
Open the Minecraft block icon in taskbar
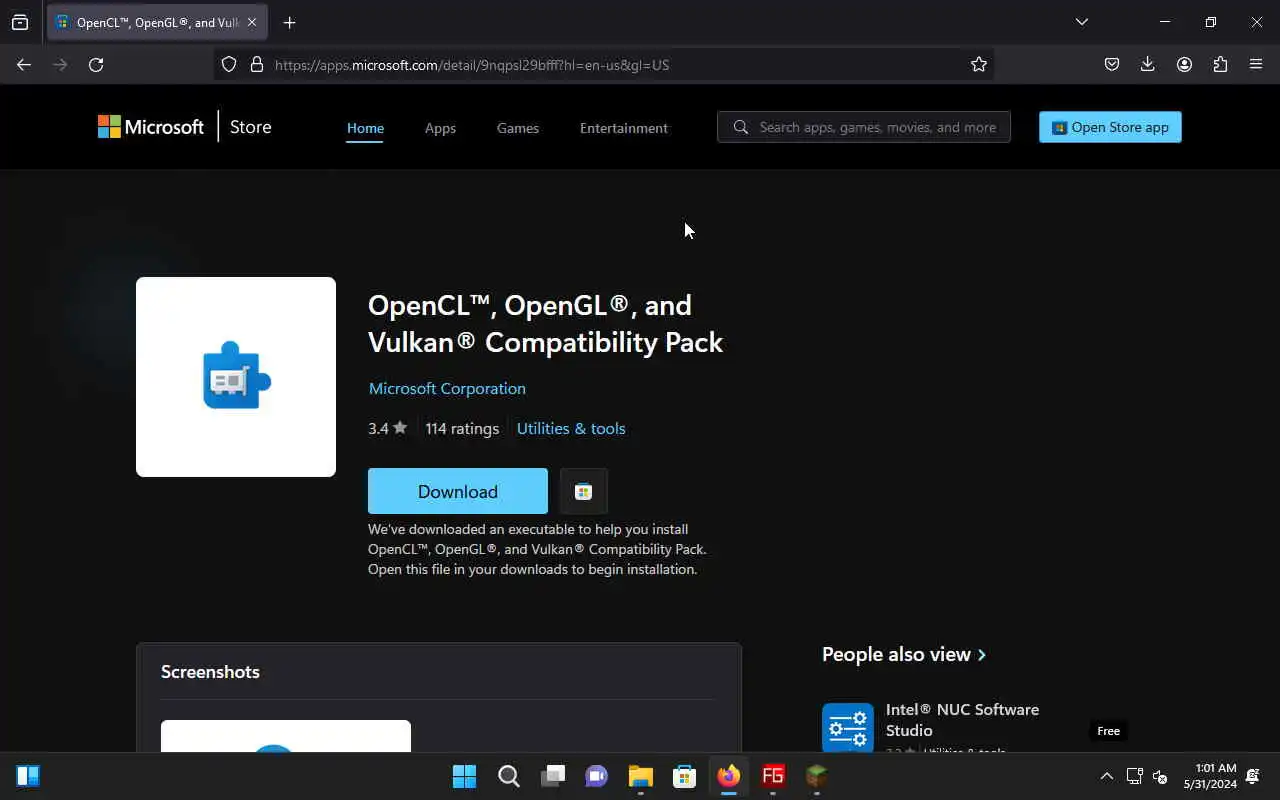(x=816, y=776)
